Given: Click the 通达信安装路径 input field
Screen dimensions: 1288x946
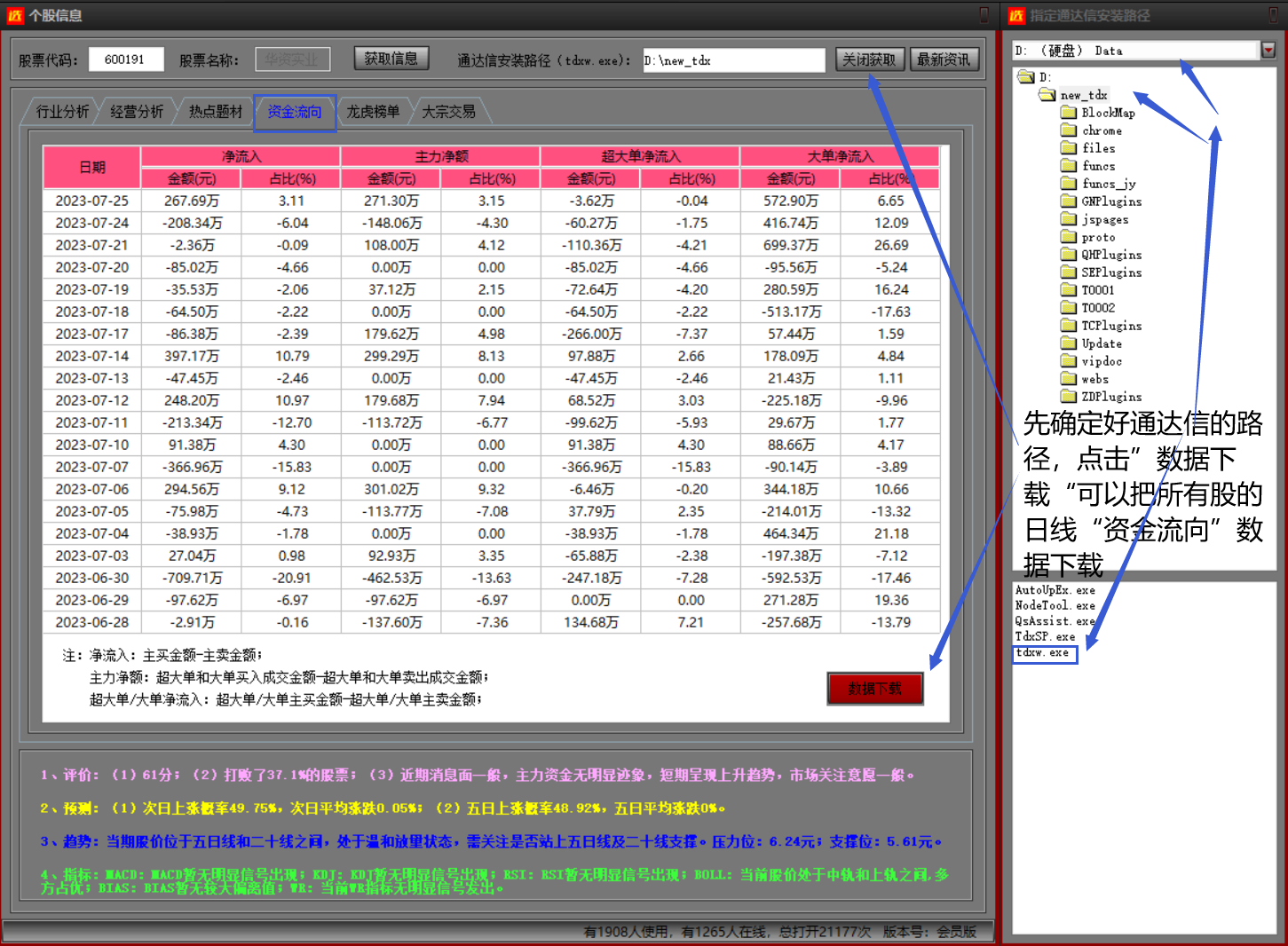Looking at the screenshot, I should pos(734,60).
